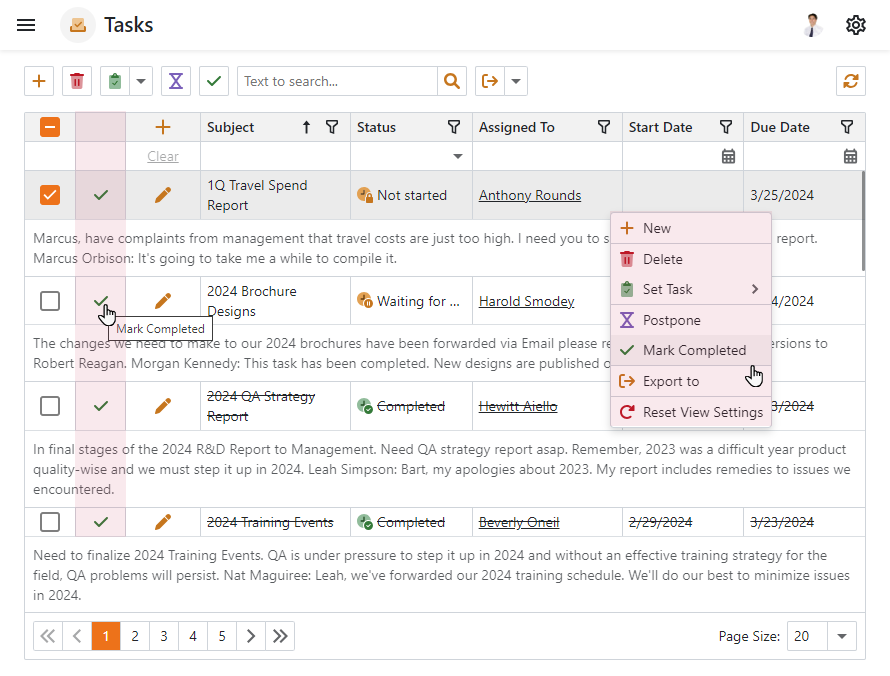Expand the Set Task context submenu
Viewport: 890px width, 676px height.
tap(691, 289)
